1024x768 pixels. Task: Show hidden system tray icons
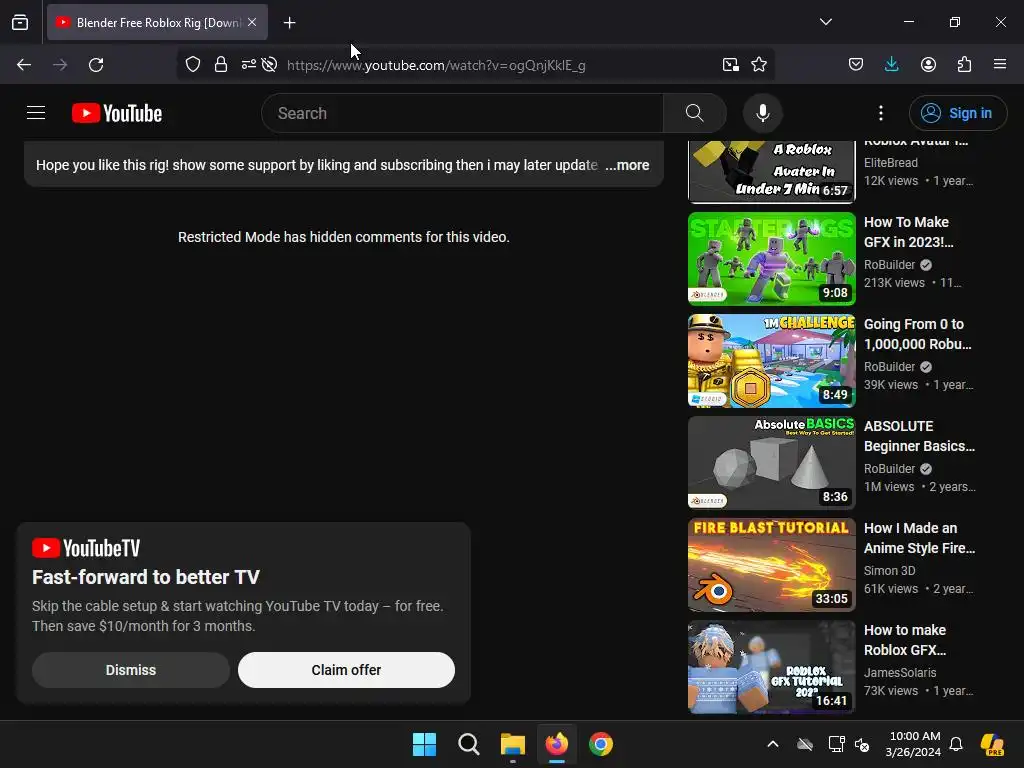click(773, 744)
